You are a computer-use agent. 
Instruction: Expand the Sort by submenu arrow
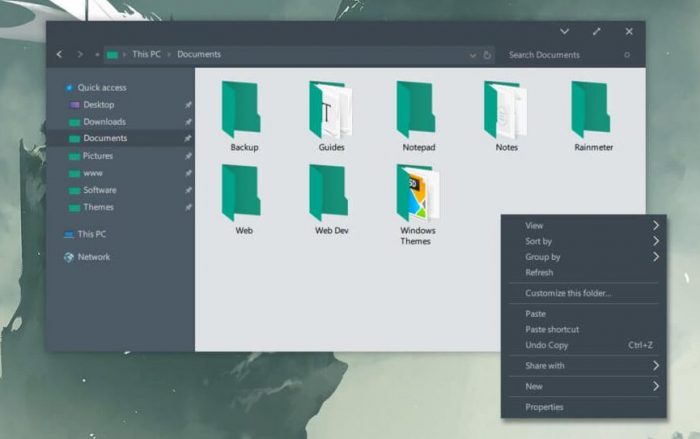tap(656, 241)
